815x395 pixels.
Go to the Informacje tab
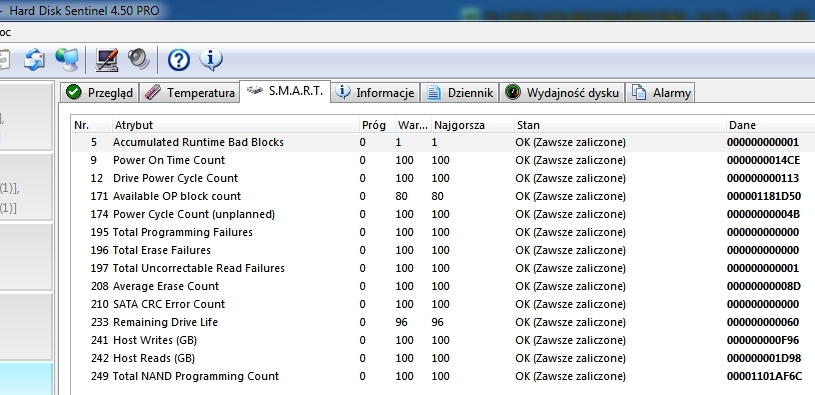click(x=376, y=93)
